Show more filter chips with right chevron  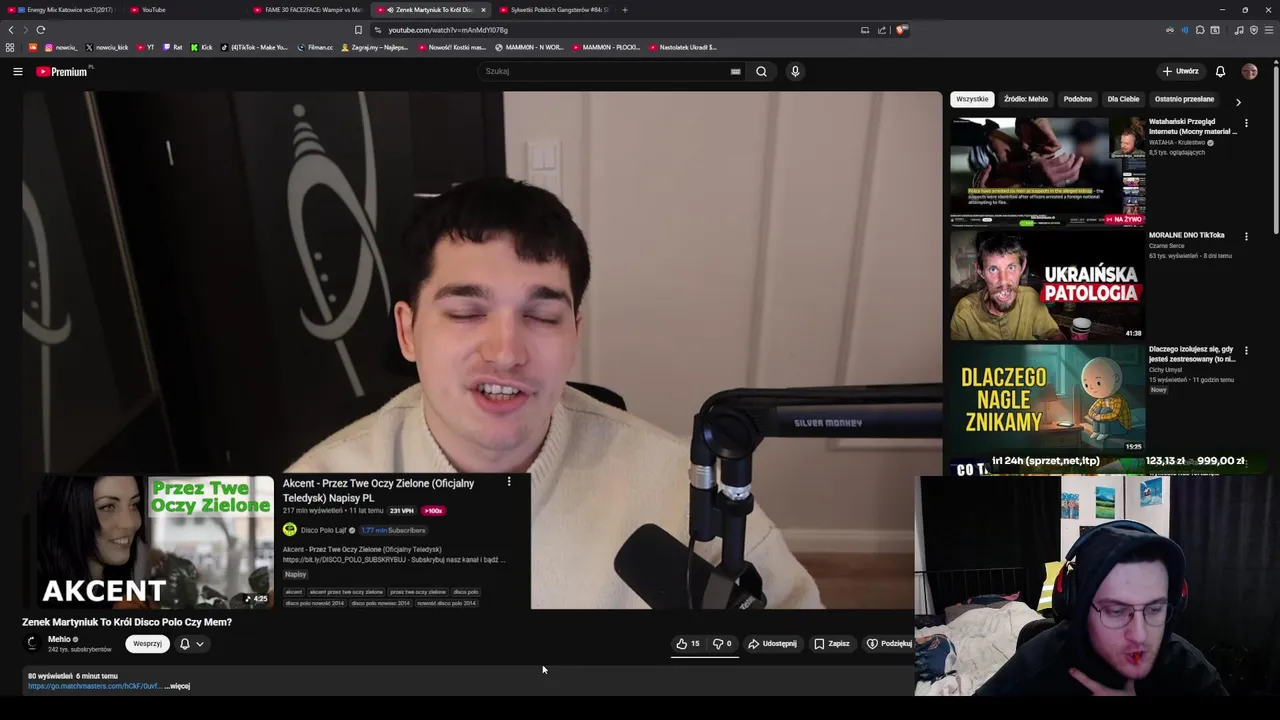1238,102
